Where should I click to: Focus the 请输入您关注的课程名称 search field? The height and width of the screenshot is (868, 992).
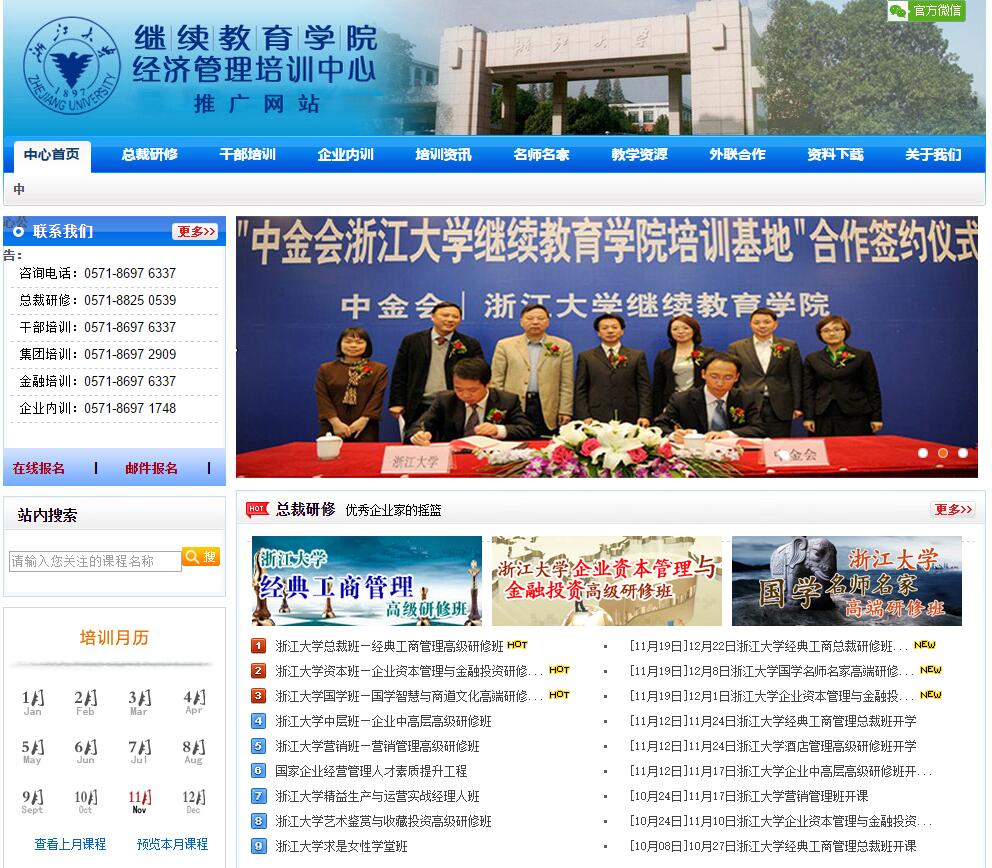click(95, 561)
